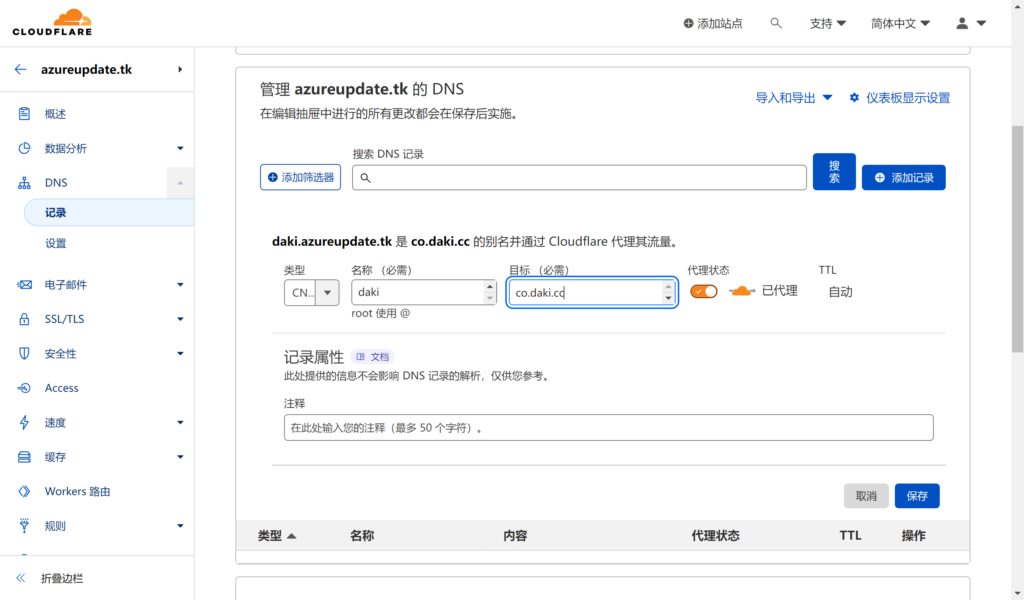Click the back arrow beside azureupdate.tk
This screenshot has width=1024, height=600.
[x=20, y=70]
